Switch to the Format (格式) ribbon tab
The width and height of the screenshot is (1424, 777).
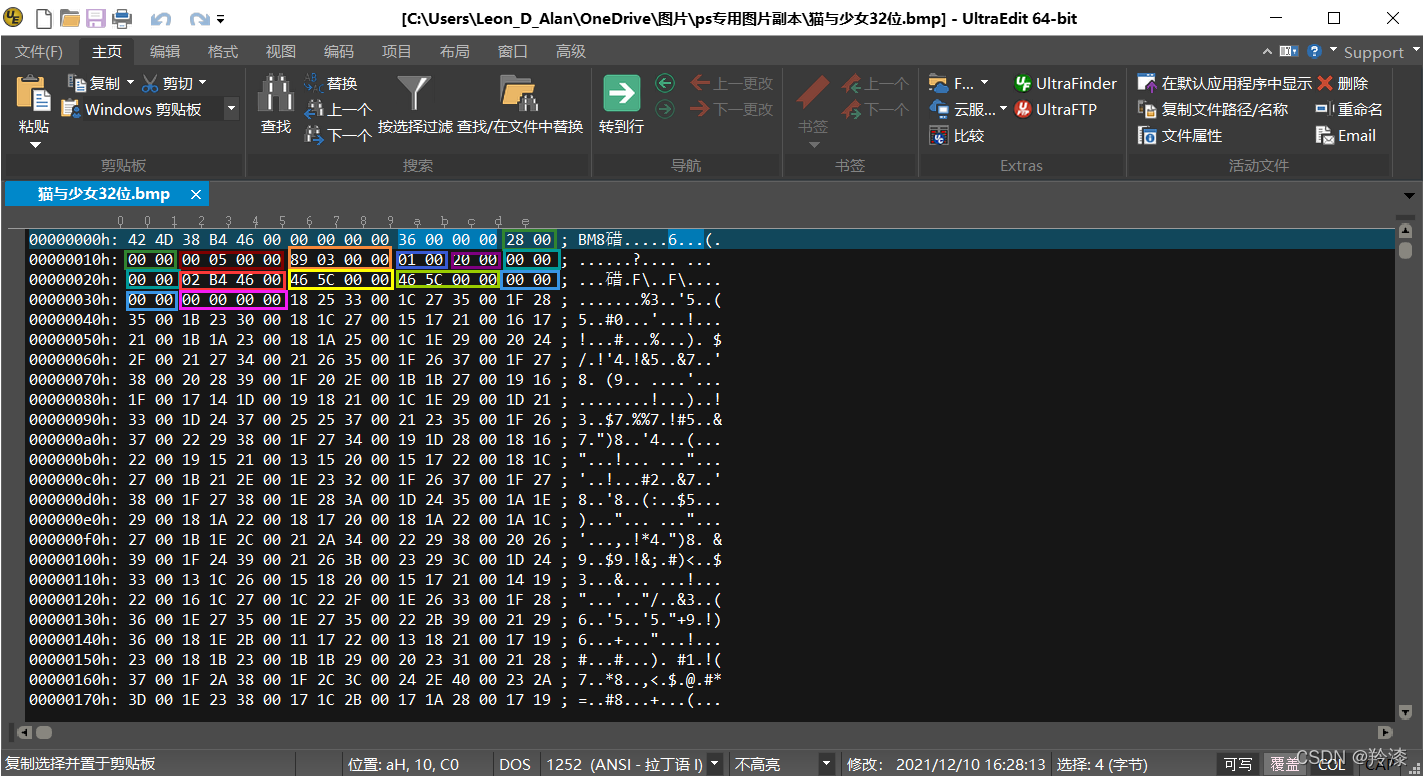[223, 51]
